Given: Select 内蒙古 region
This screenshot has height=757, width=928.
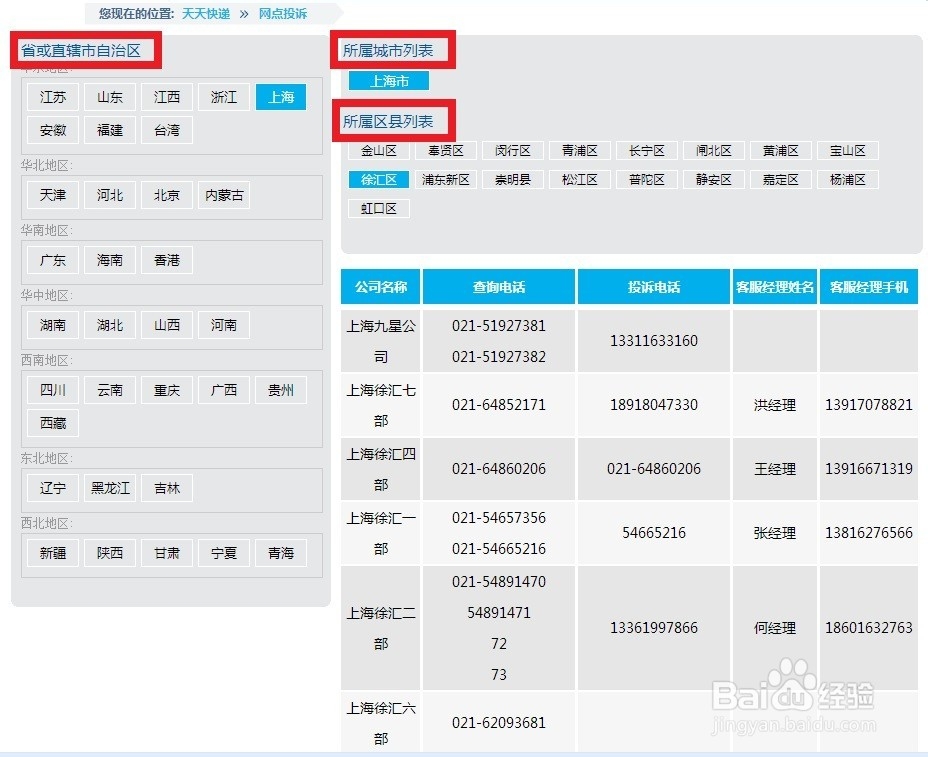Looking at the screenshot, I should [224, 195].
